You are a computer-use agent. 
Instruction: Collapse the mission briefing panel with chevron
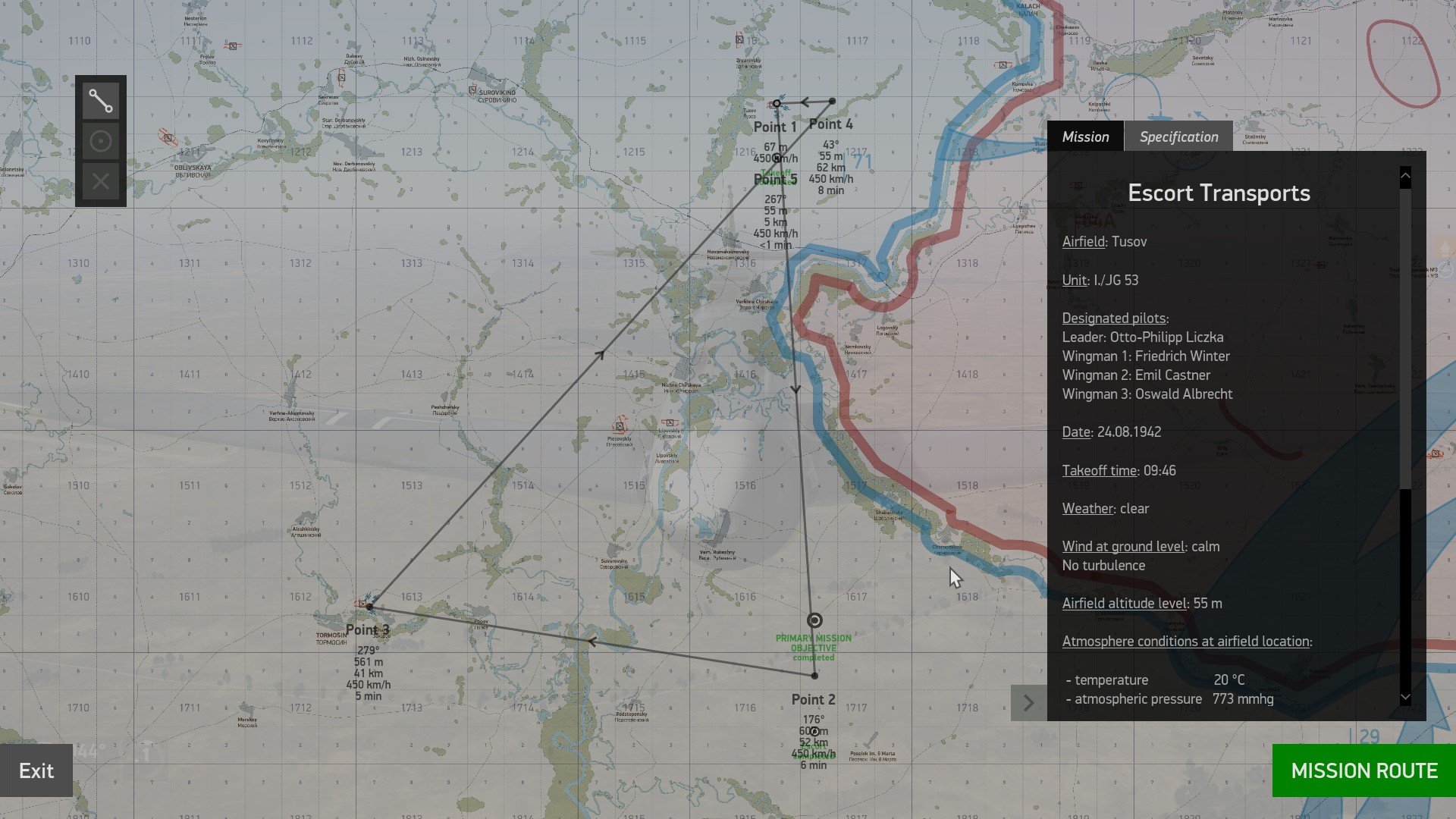[1028, 703]
